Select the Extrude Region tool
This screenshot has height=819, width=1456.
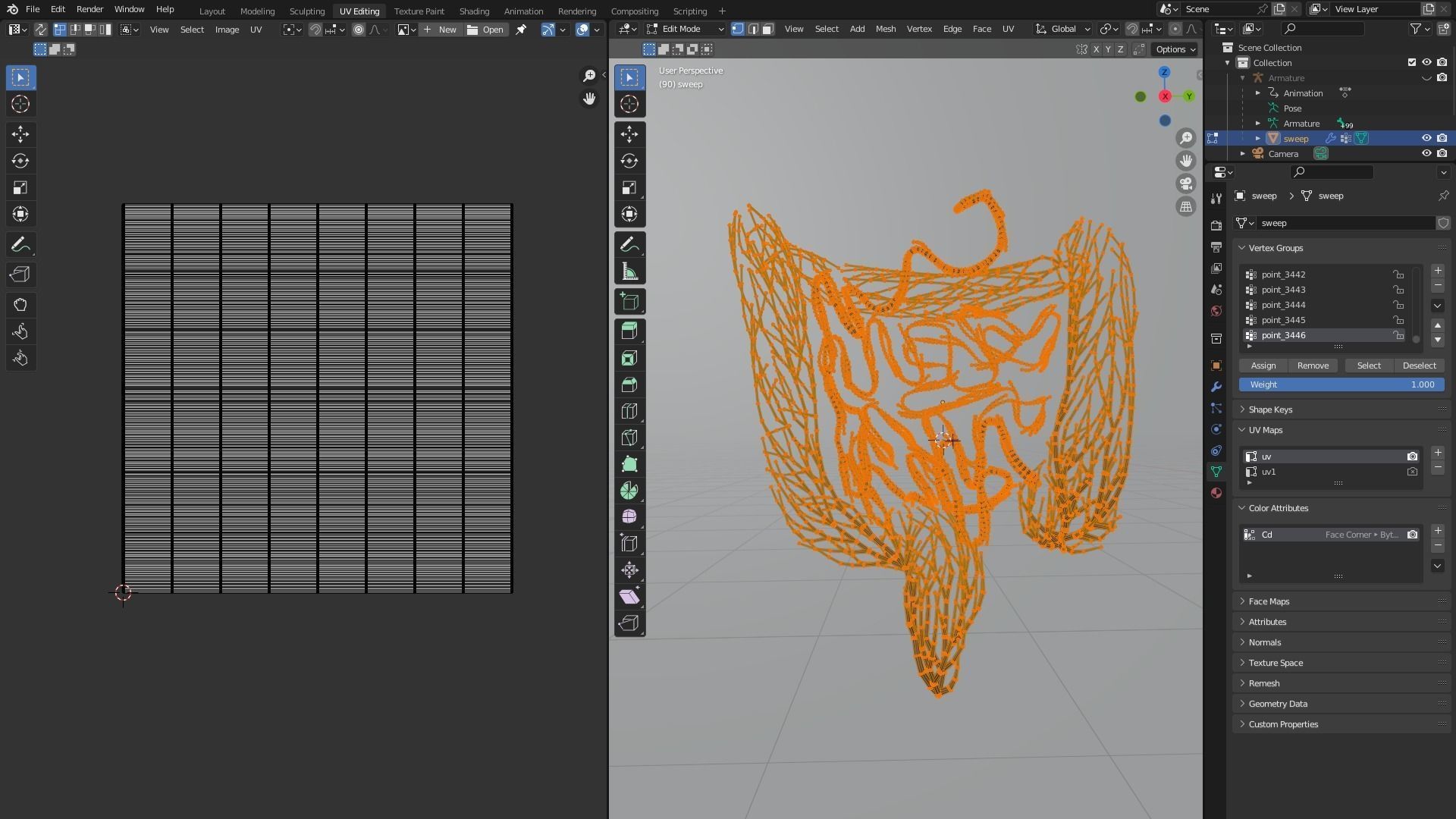629,331
